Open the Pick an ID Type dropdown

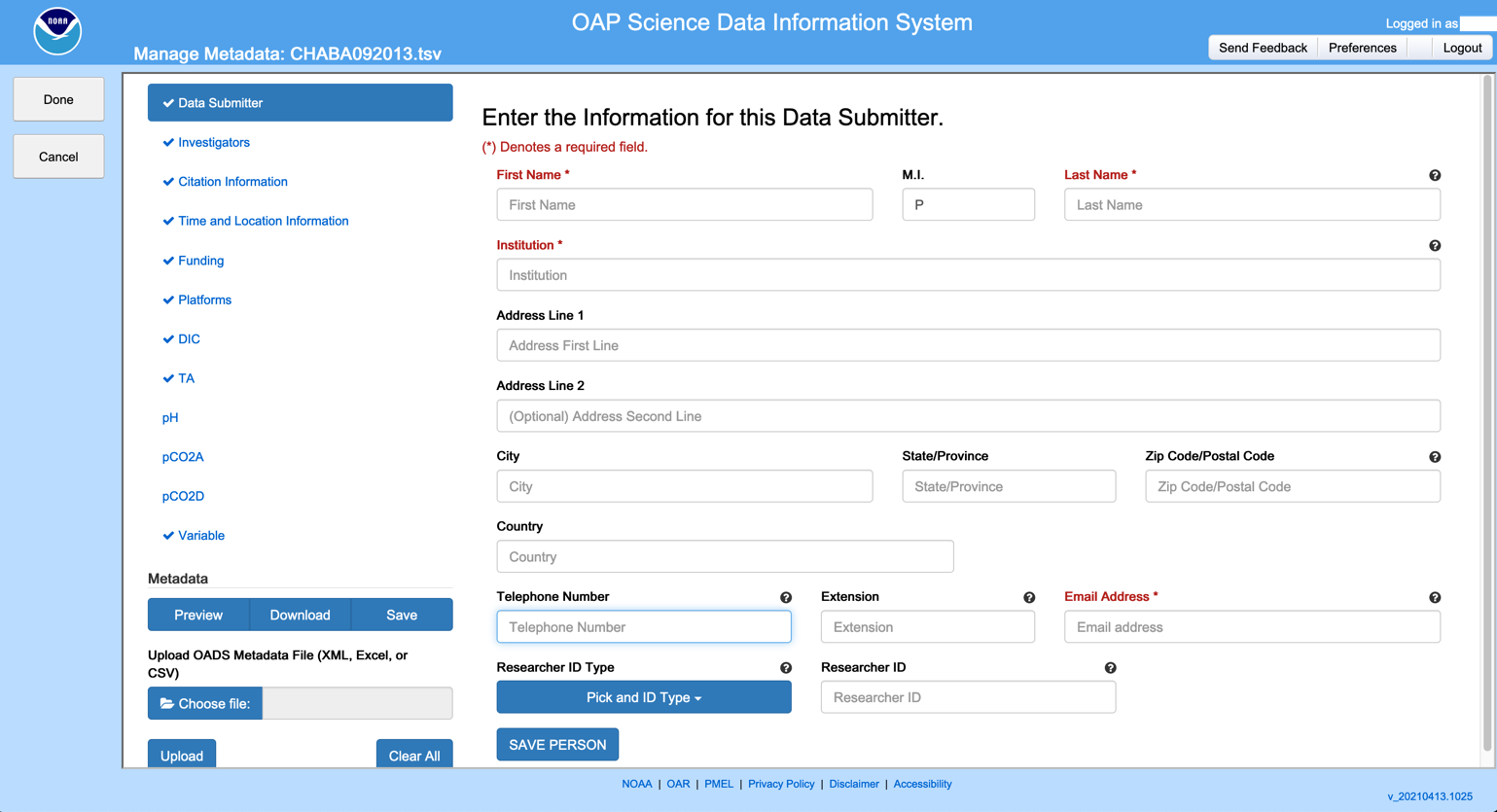click(x=643, y=697)
